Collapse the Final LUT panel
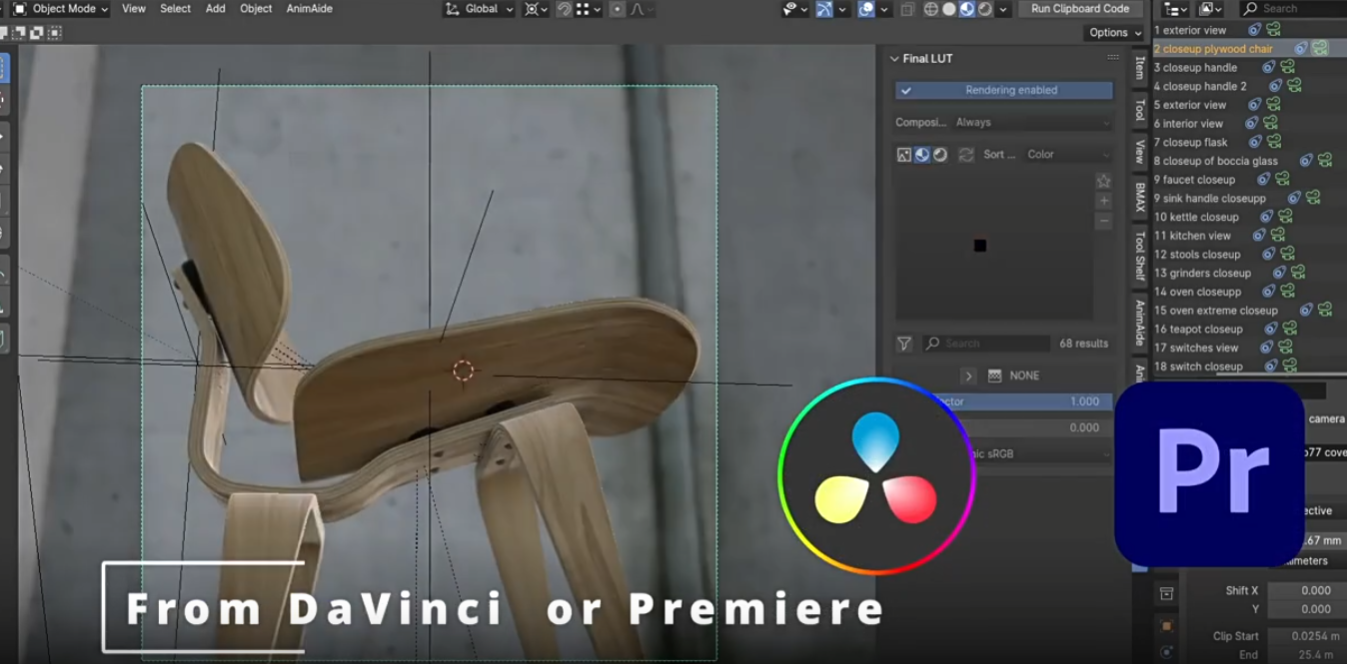 pos(895,59)
